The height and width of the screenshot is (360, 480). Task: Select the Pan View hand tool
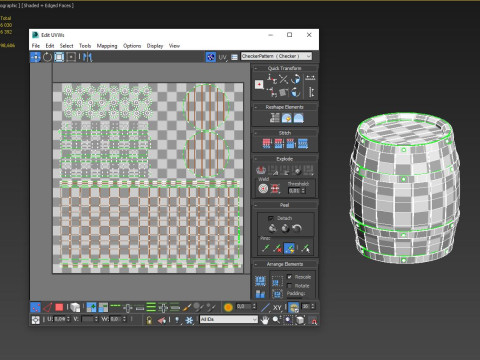pyautogui.click(x=265, y=320)
